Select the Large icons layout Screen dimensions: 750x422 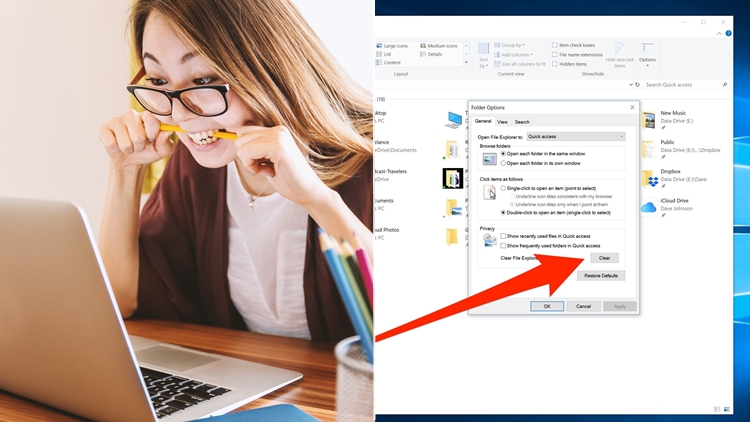(x=392, y=45)
